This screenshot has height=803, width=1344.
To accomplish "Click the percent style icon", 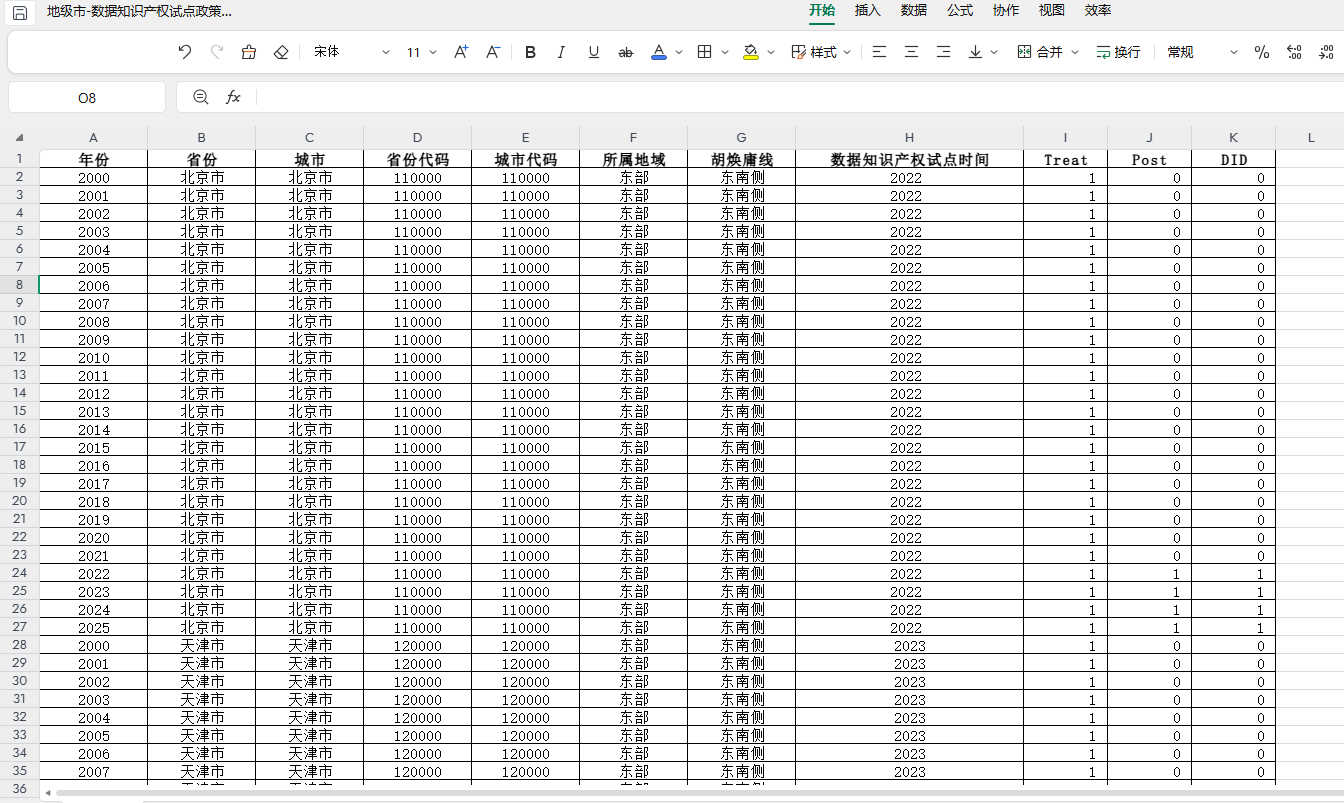I will (x=1262, y=52).
